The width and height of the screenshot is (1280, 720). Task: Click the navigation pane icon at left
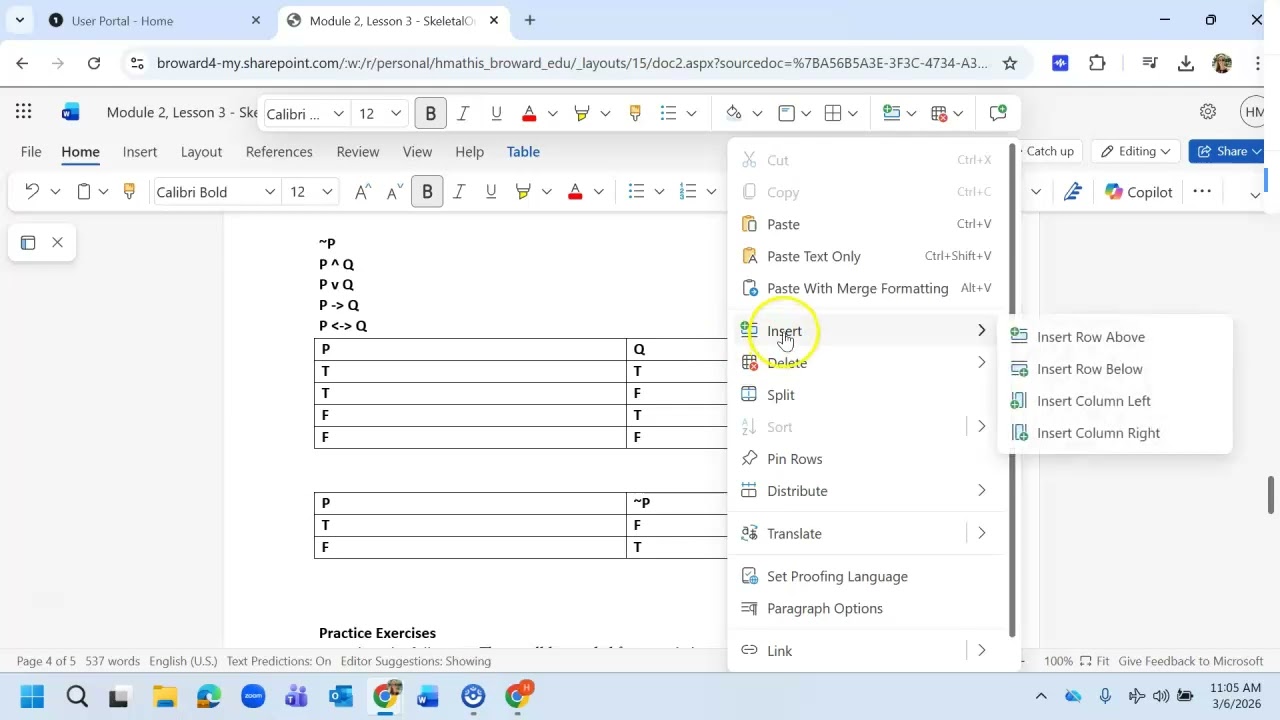[x=28, y=242]
